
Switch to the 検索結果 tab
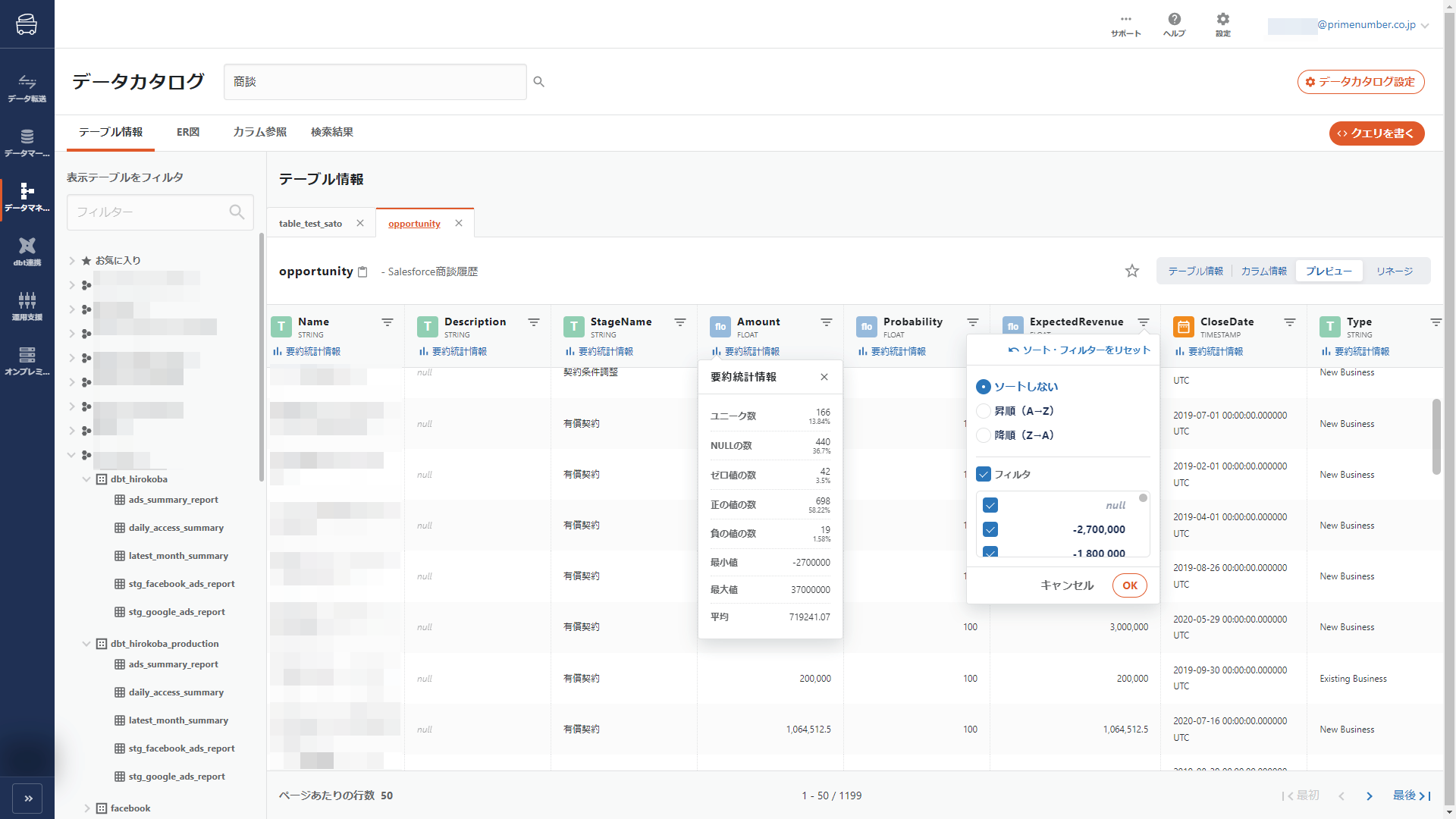tap(332, 132)
